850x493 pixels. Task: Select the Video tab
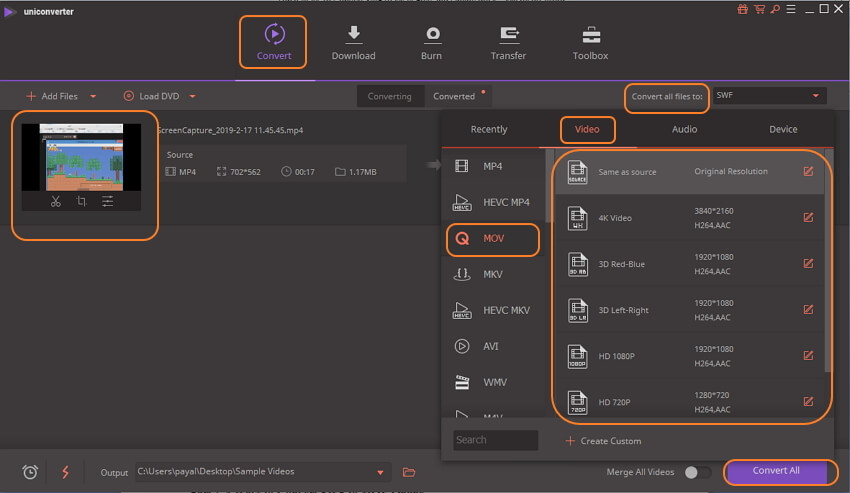(x=587, y=129)
